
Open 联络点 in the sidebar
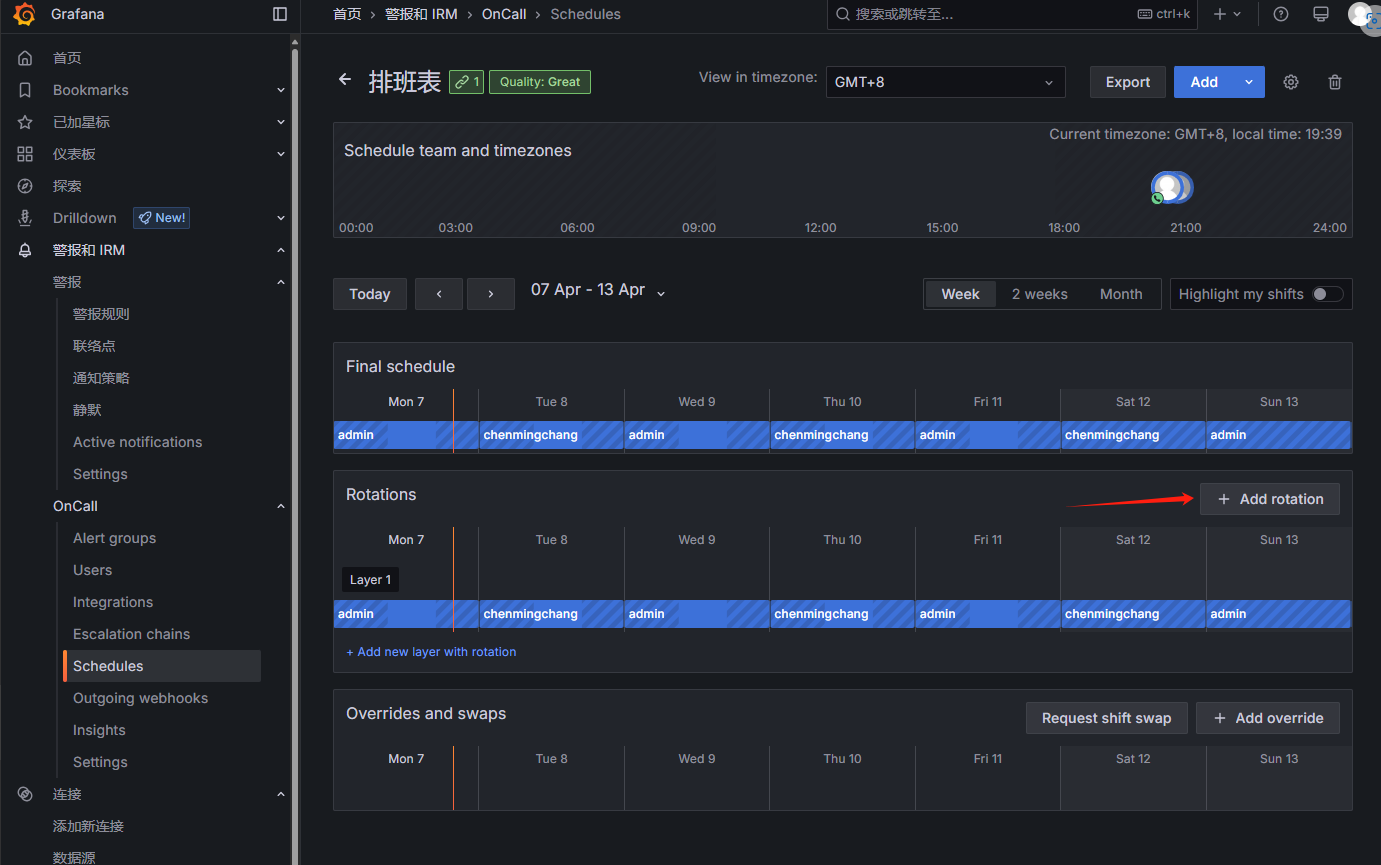point(94,346)
